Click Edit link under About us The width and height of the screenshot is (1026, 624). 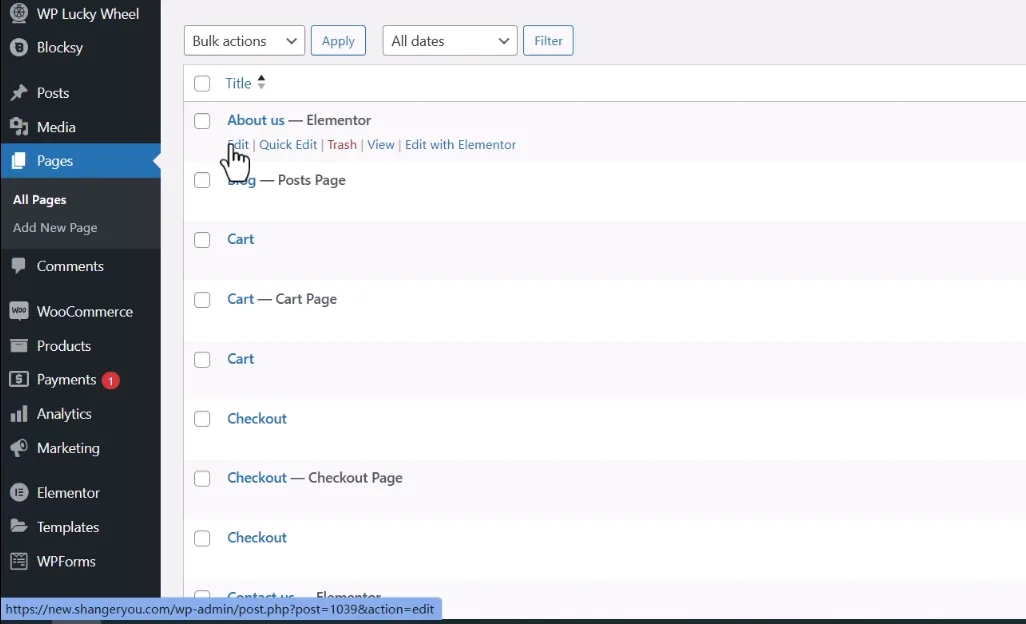[238, 145]
